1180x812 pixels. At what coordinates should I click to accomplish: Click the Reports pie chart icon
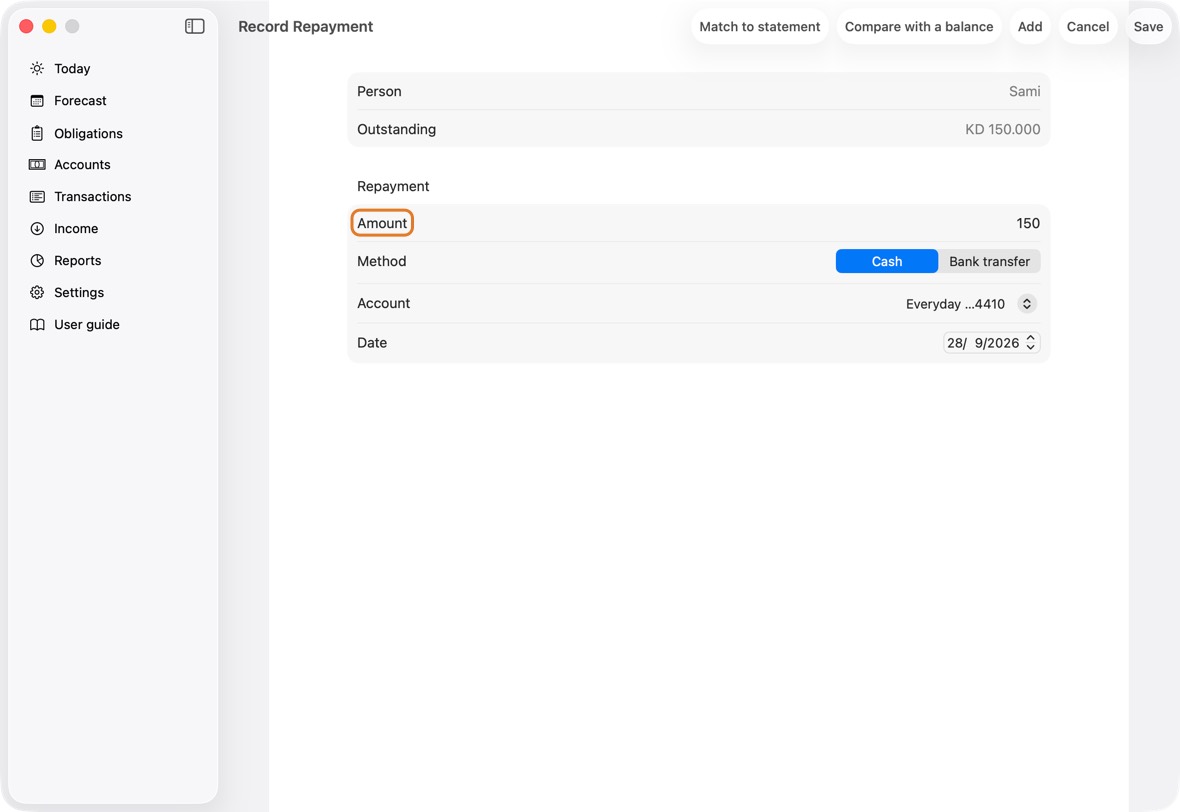(x=37, y=260)
